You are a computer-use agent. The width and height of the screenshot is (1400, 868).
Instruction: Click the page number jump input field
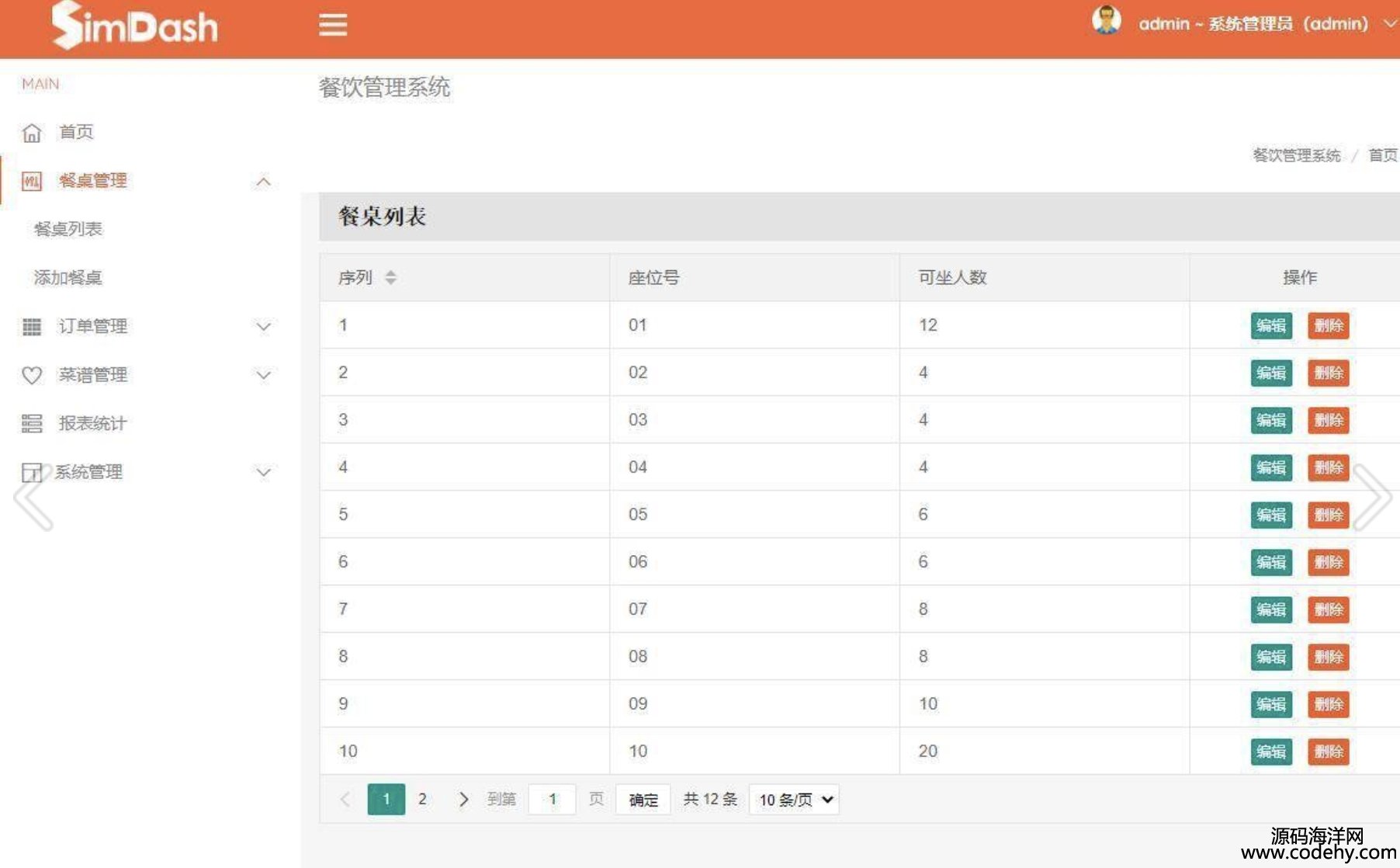552,799
